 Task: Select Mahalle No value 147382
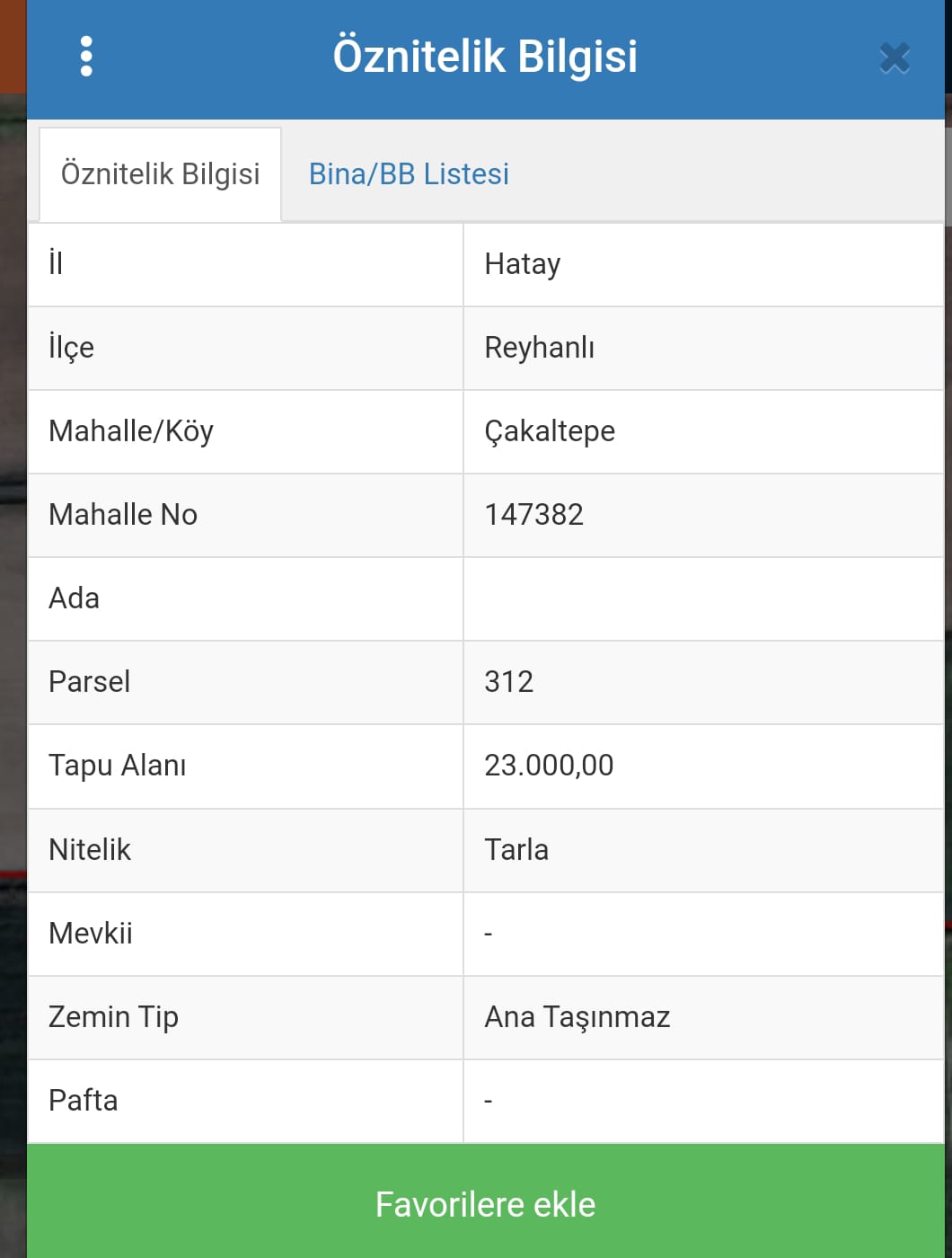click(534, 515)
